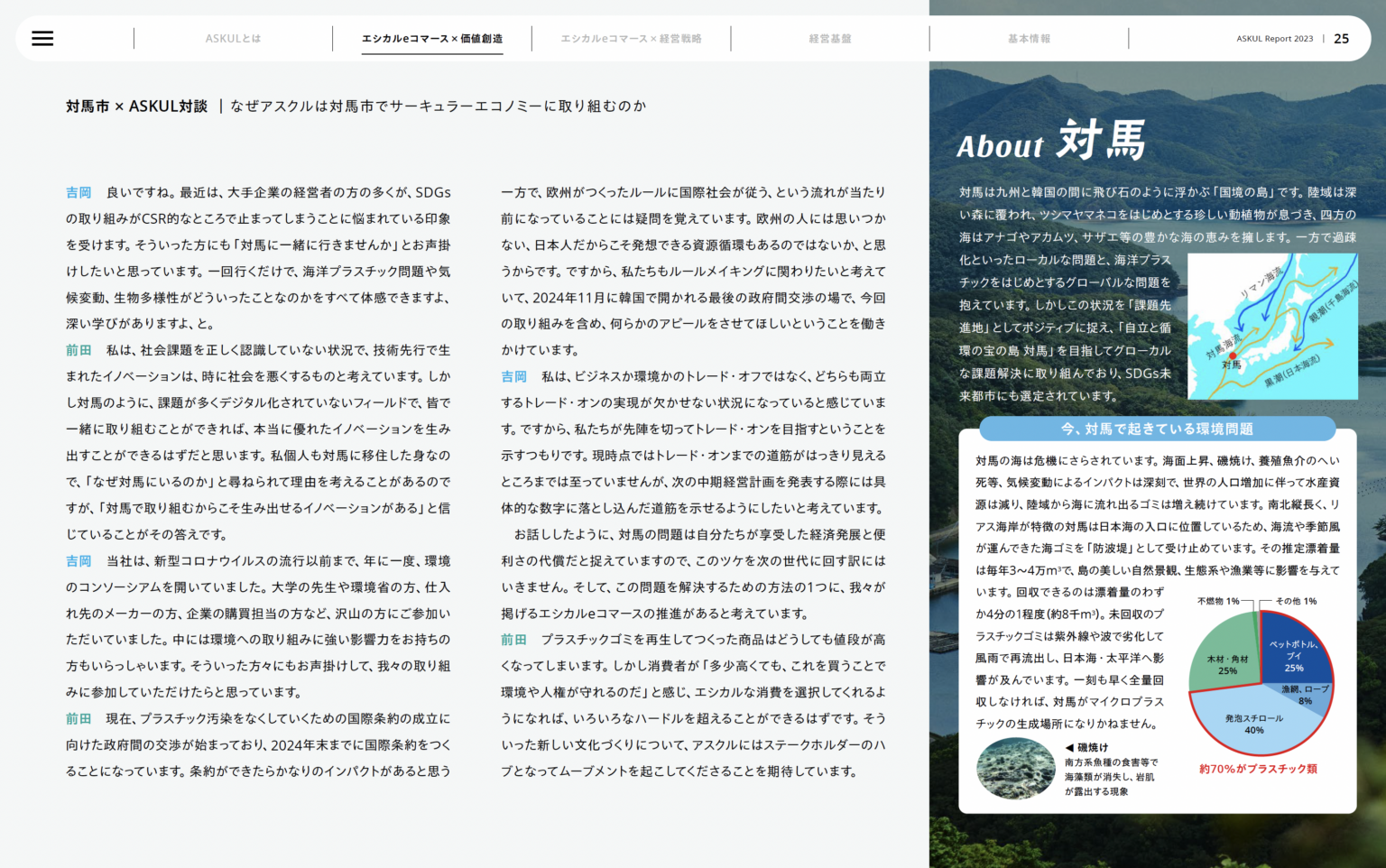Image resolution: width=1386 pixels, height=868 pixels.
Task: Click the red 約70%がプラスチック類 caption
Action: (1258, 769)
